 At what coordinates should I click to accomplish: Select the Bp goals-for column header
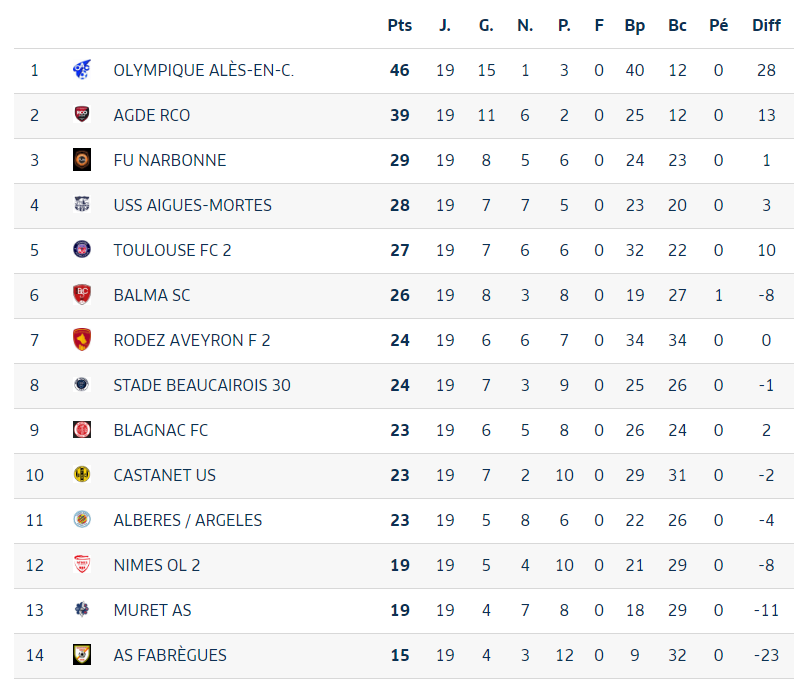point(635,26)
